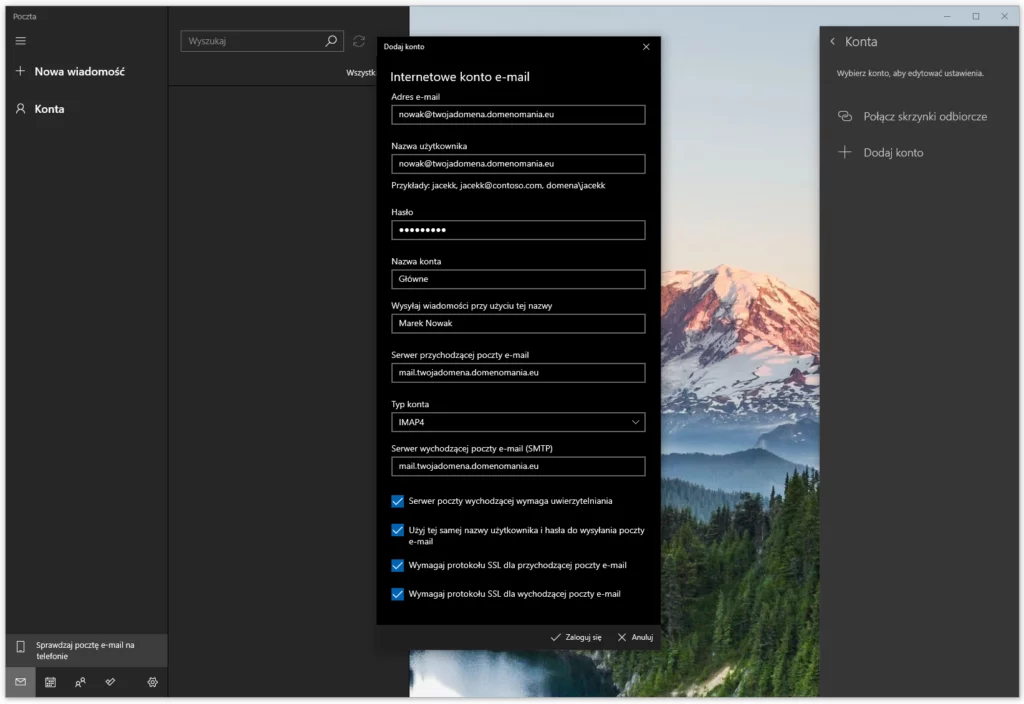Click the Anuluj button
Viewport: 1024px width, 704px height.
(635, 637)
